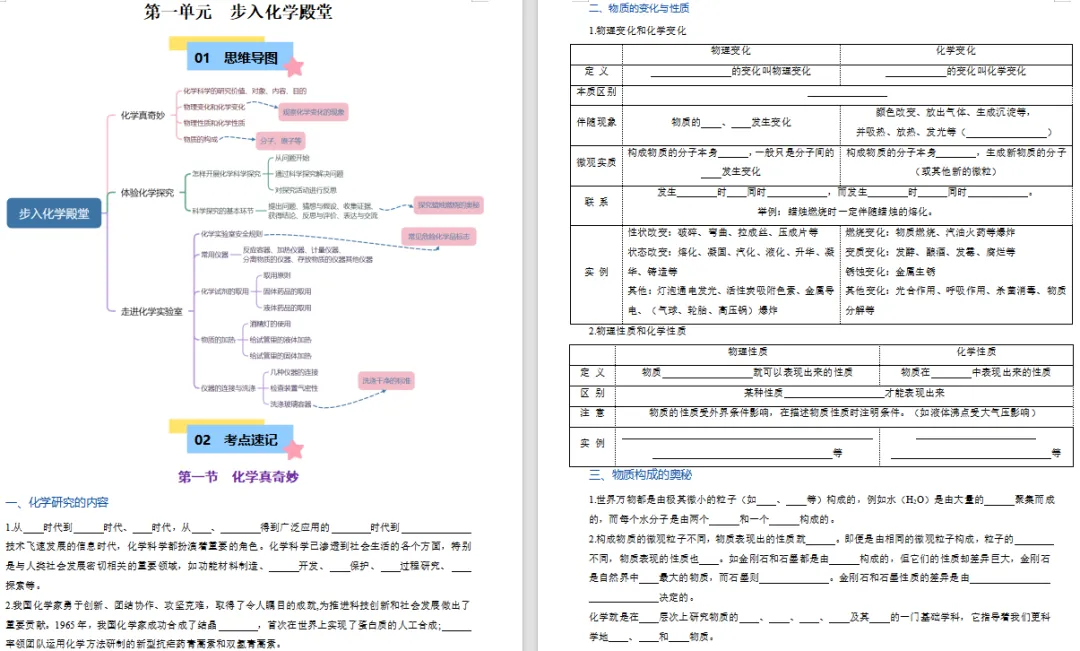Screen dimensions: 1080x651
Task: Click the subheading '1.物理变化和化学变化'
Action: coord(637,31)
